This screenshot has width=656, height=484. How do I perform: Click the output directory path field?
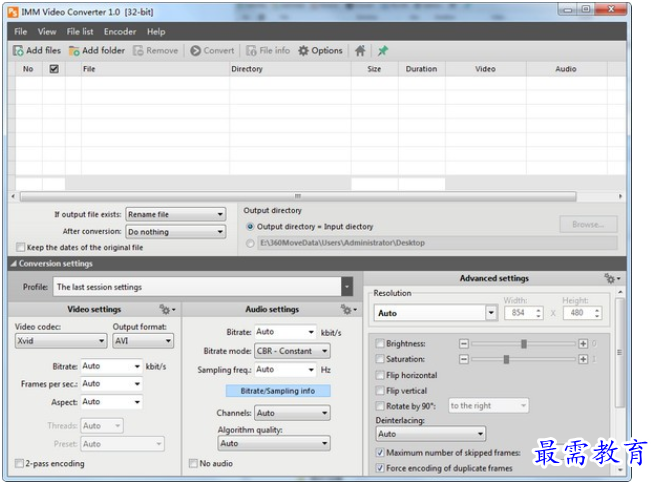(x=437, y=243)
